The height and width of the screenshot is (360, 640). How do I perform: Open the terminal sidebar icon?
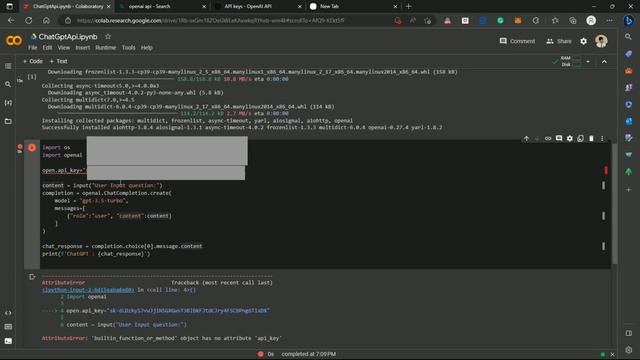[8, 341]
